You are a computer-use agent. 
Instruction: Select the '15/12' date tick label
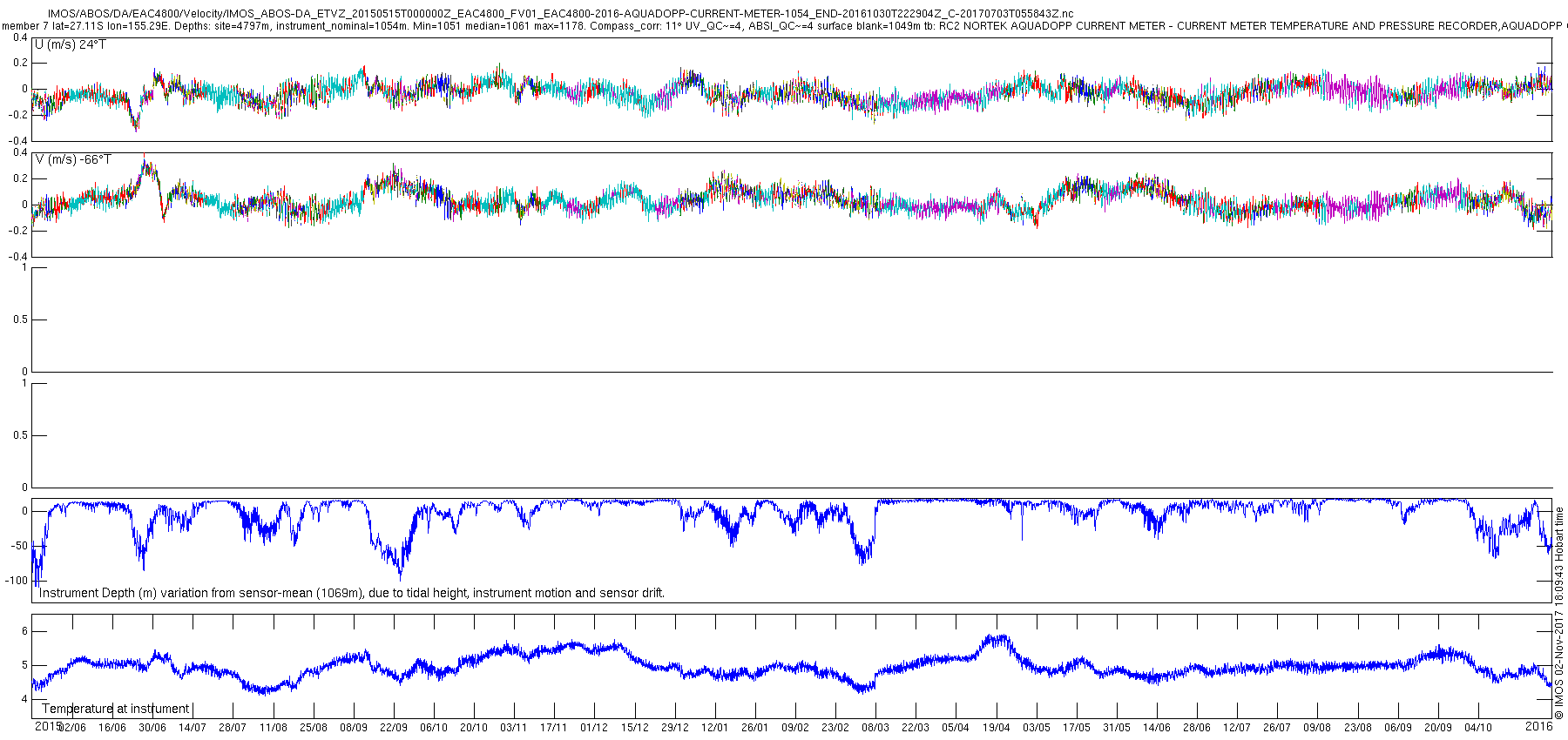tap(635, 728)
